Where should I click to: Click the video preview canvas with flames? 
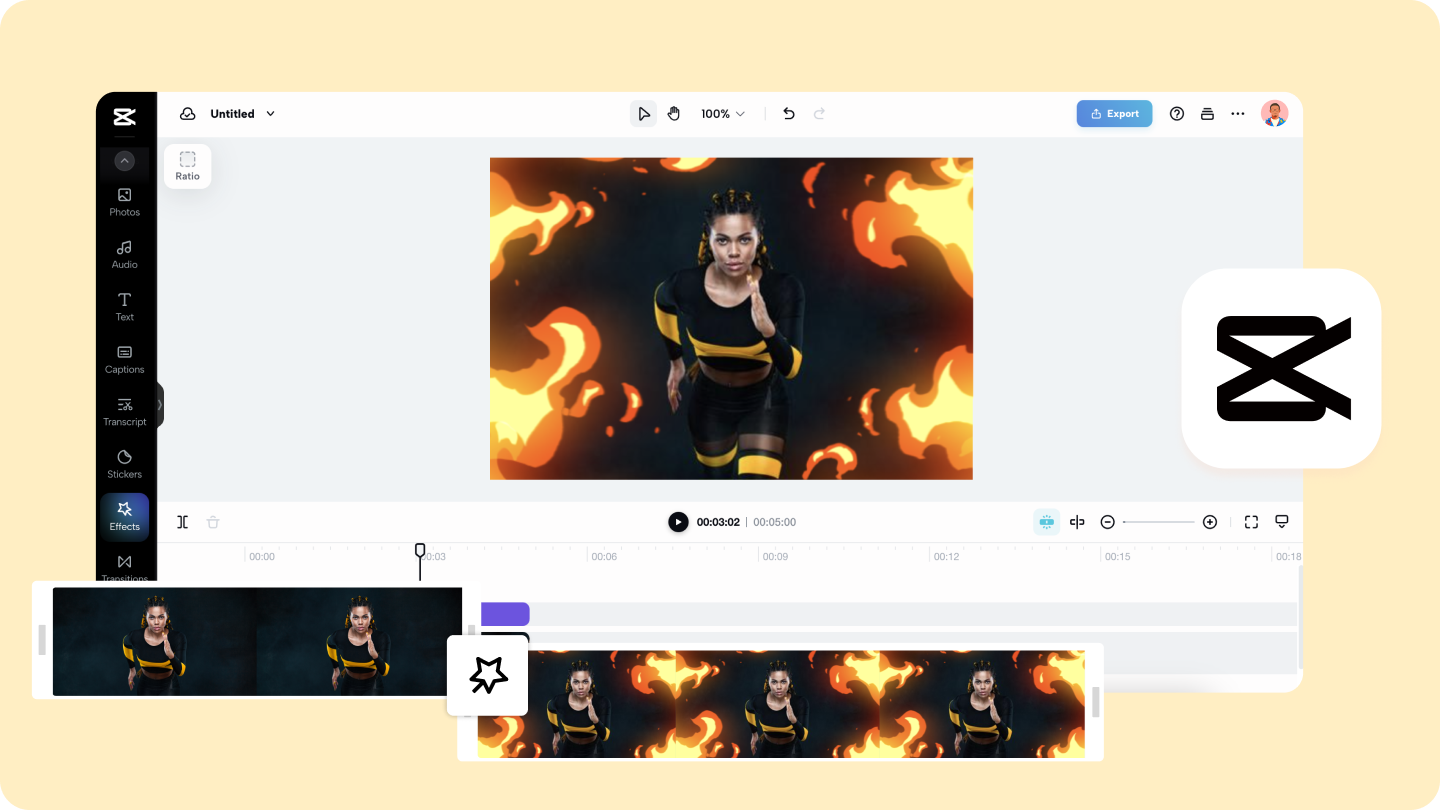[731, 318]
